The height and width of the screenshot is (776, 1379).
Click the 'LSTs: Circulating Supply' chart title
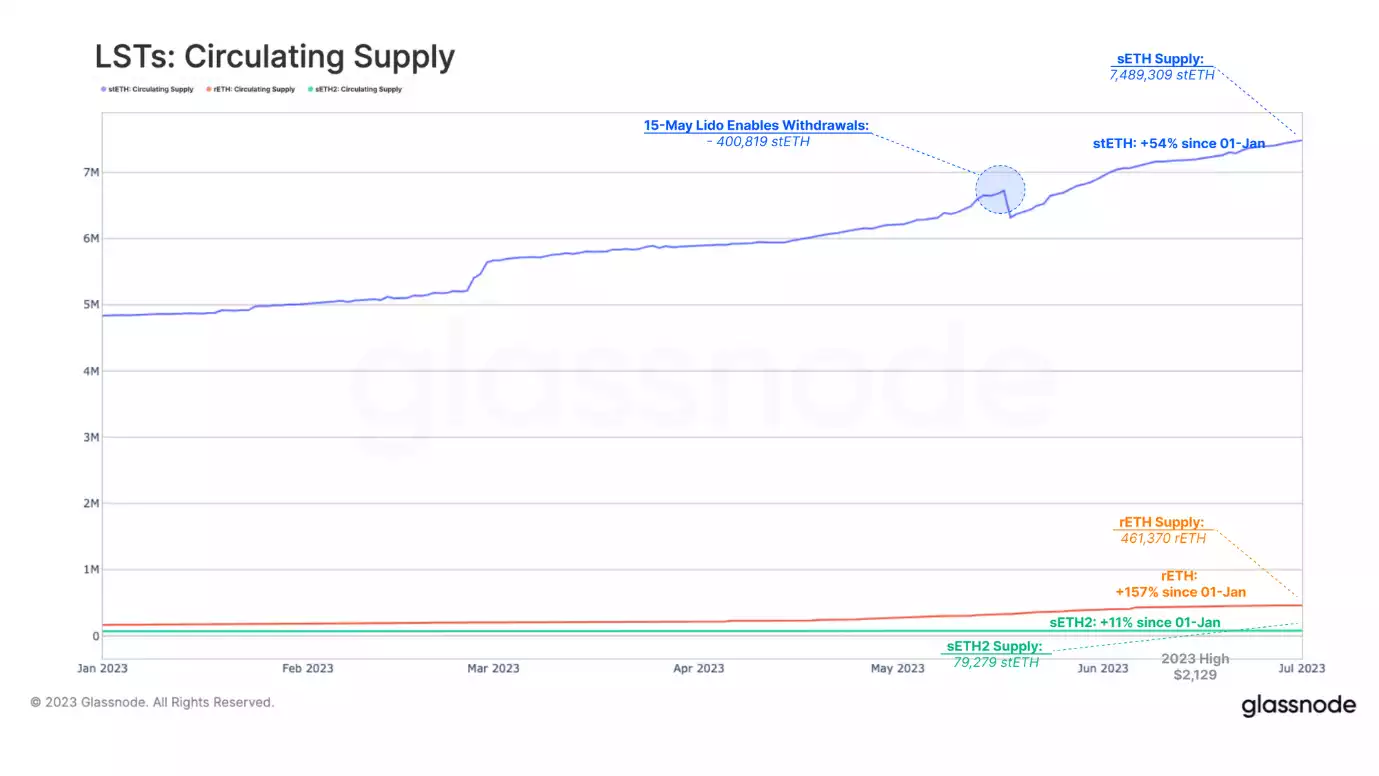(x=275, y=56)
